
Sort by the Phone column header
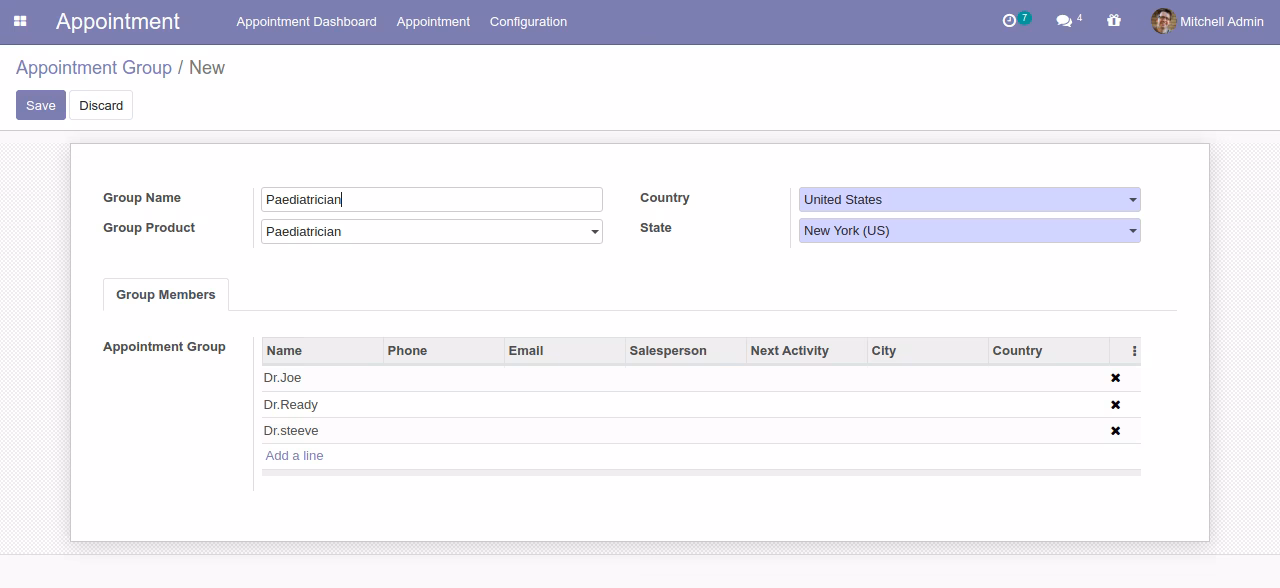(x=444, y=351)
